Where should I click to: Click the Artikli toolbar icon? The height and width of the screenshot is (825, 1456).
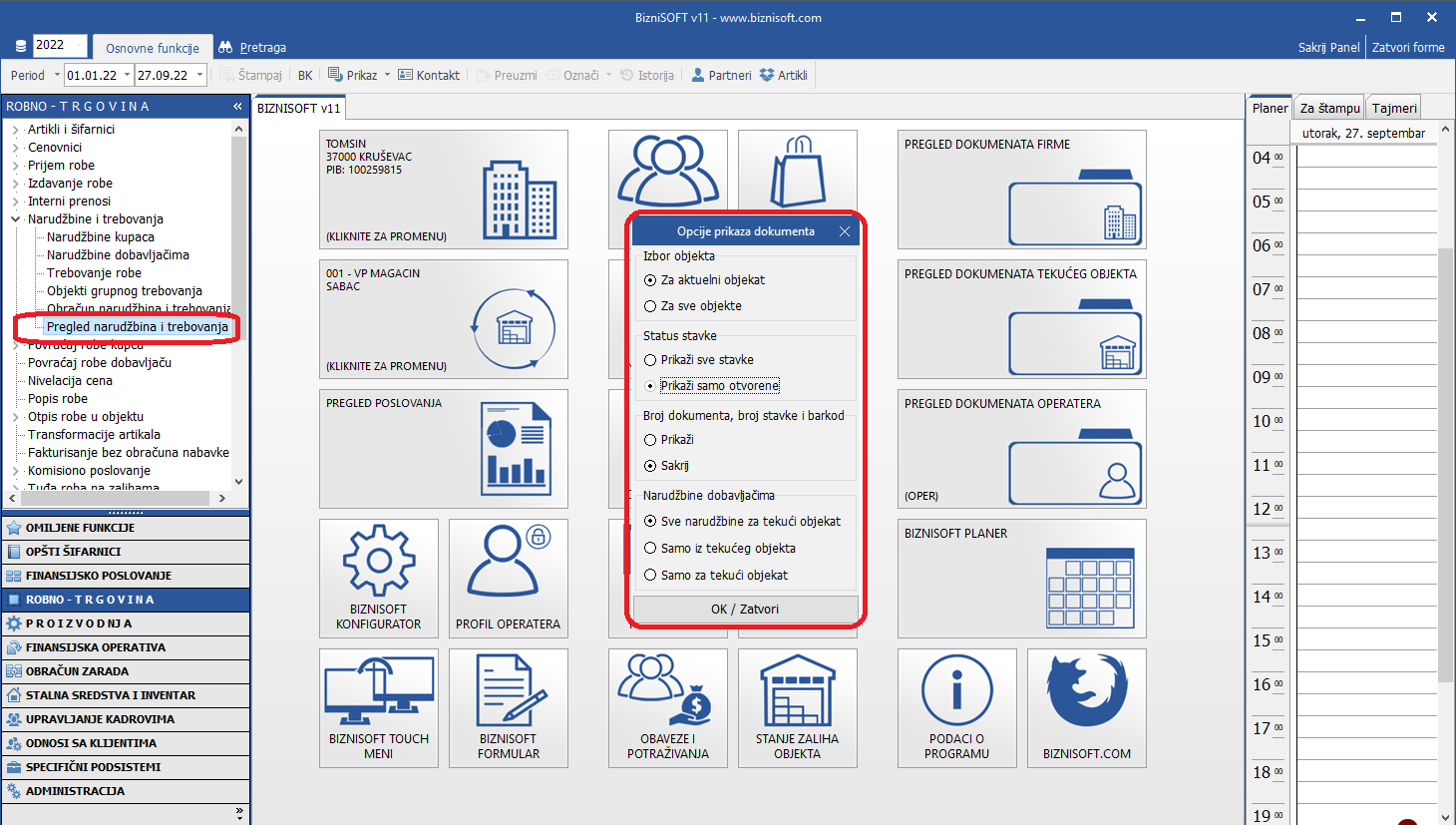(x=784, y=75)
